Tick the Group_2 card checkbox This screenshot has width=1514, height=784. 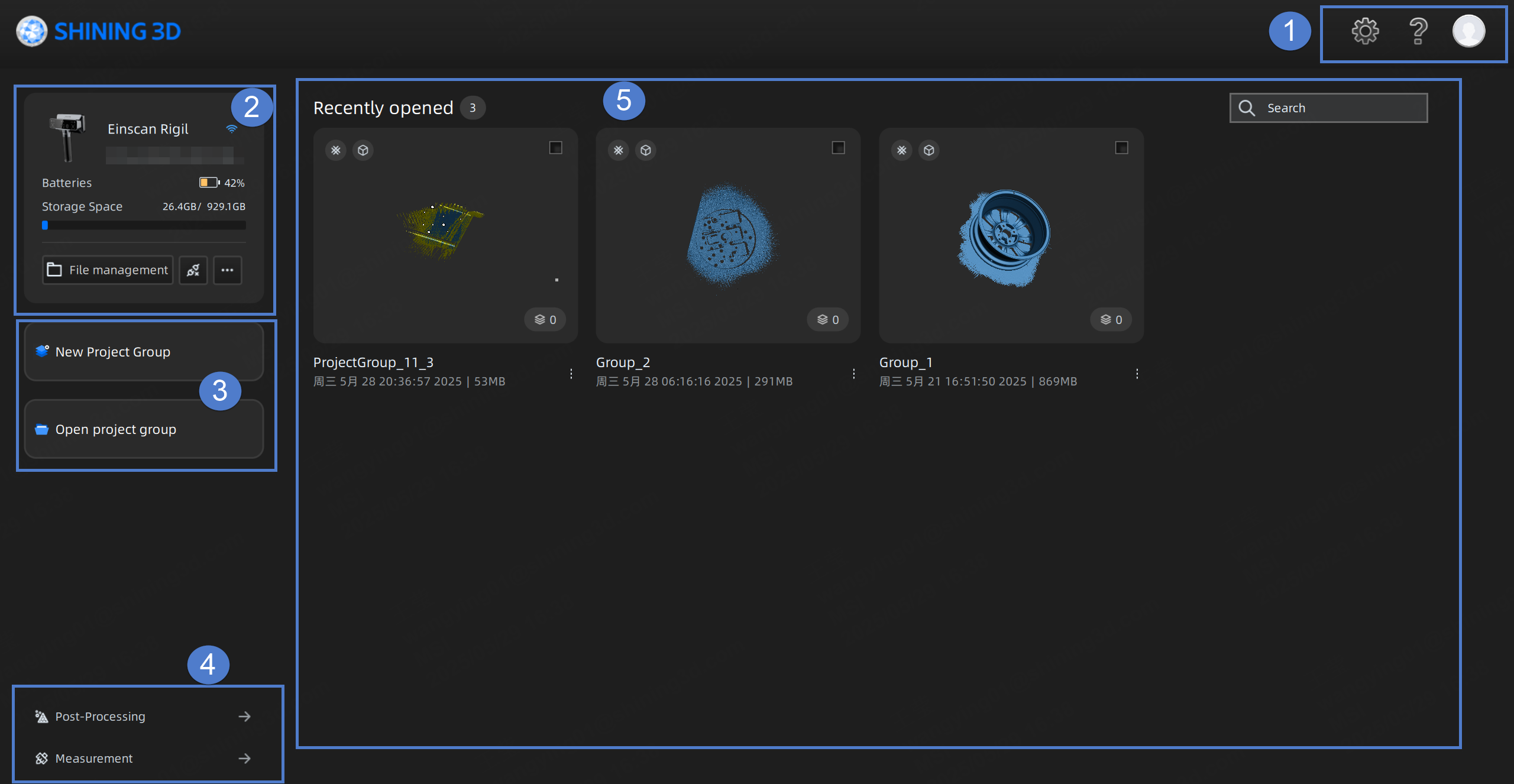838,147
